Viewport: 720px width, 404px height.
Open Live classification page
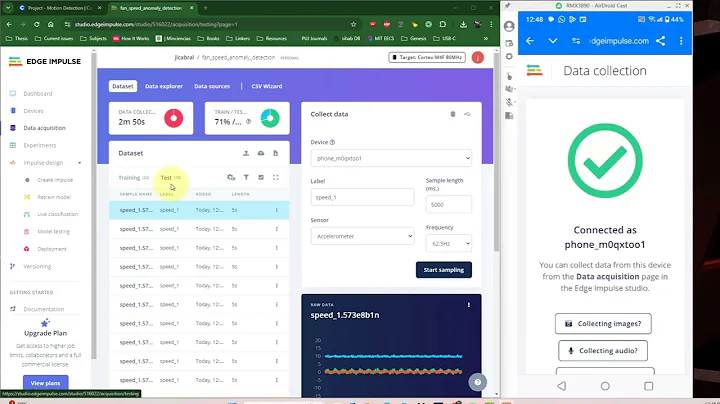(x=57, y=214)
